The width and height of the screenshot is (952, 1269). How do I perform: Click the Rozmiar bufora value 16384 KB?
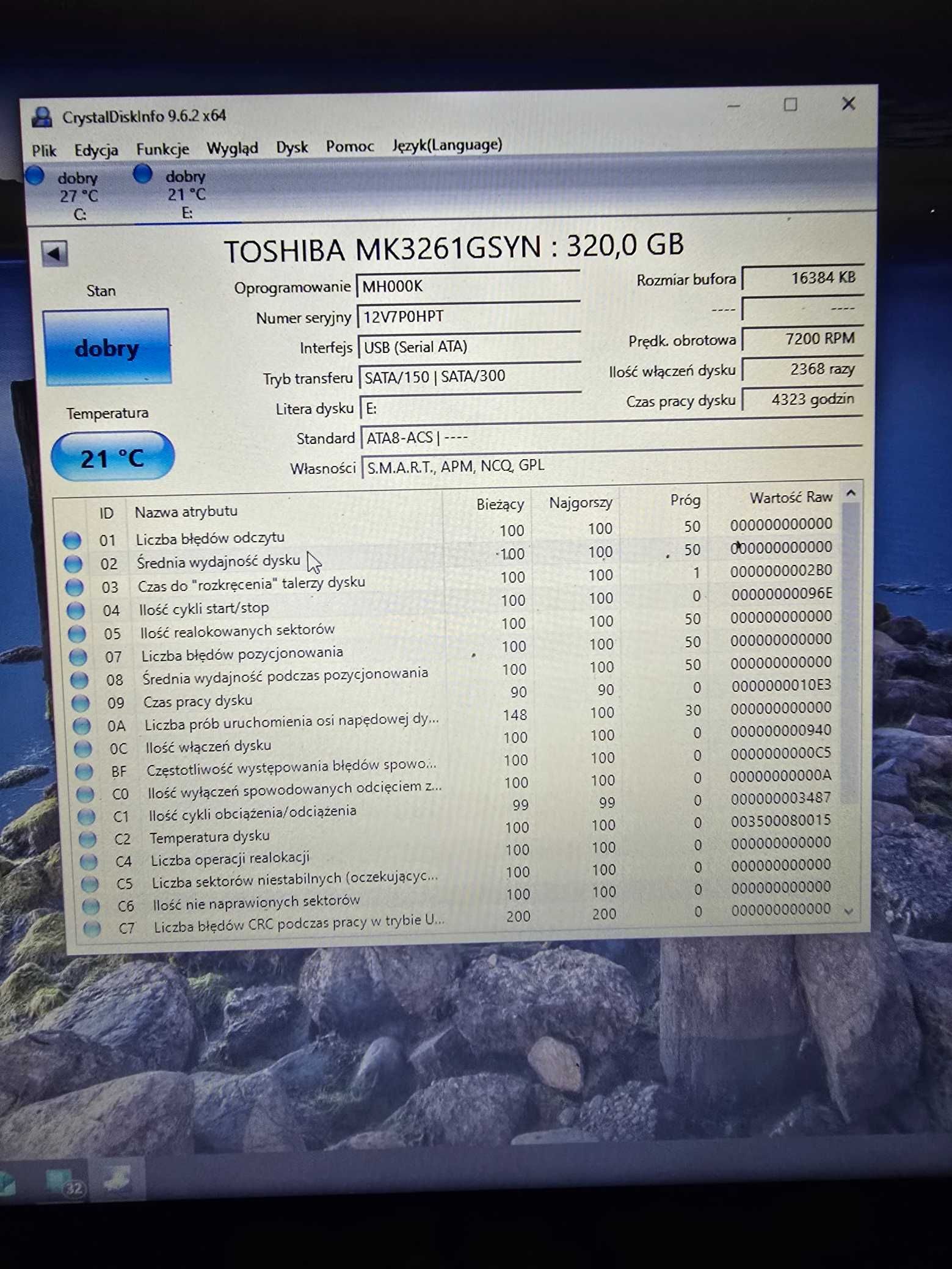pos(802,279)
